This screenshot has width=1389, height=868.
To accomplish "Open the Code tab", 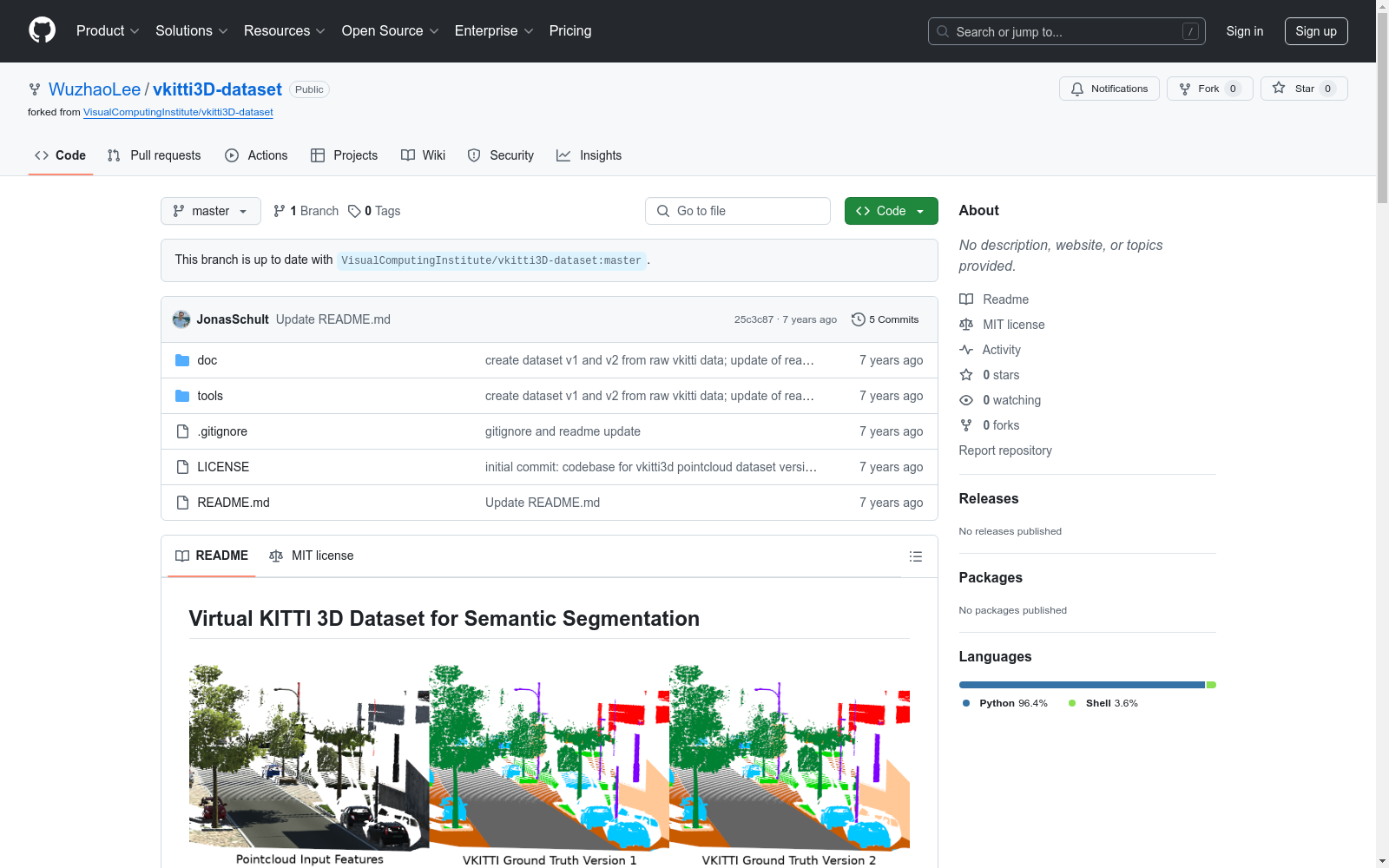I will tap(61, 155).
